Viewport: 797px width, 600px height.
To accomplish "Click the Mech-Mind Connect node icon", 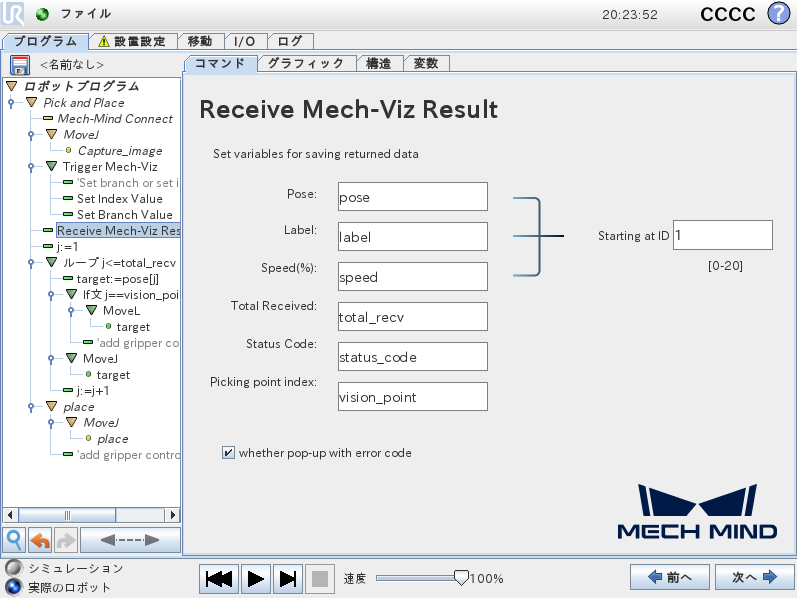I will click(x=48, y=118).
